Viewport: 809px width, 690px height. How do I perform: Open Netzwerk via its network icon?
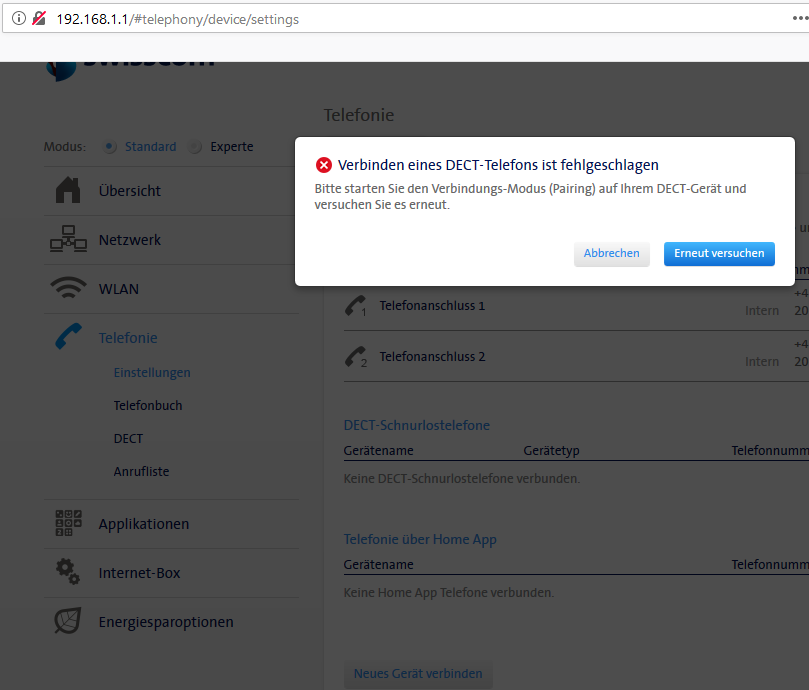click(68, 239)
